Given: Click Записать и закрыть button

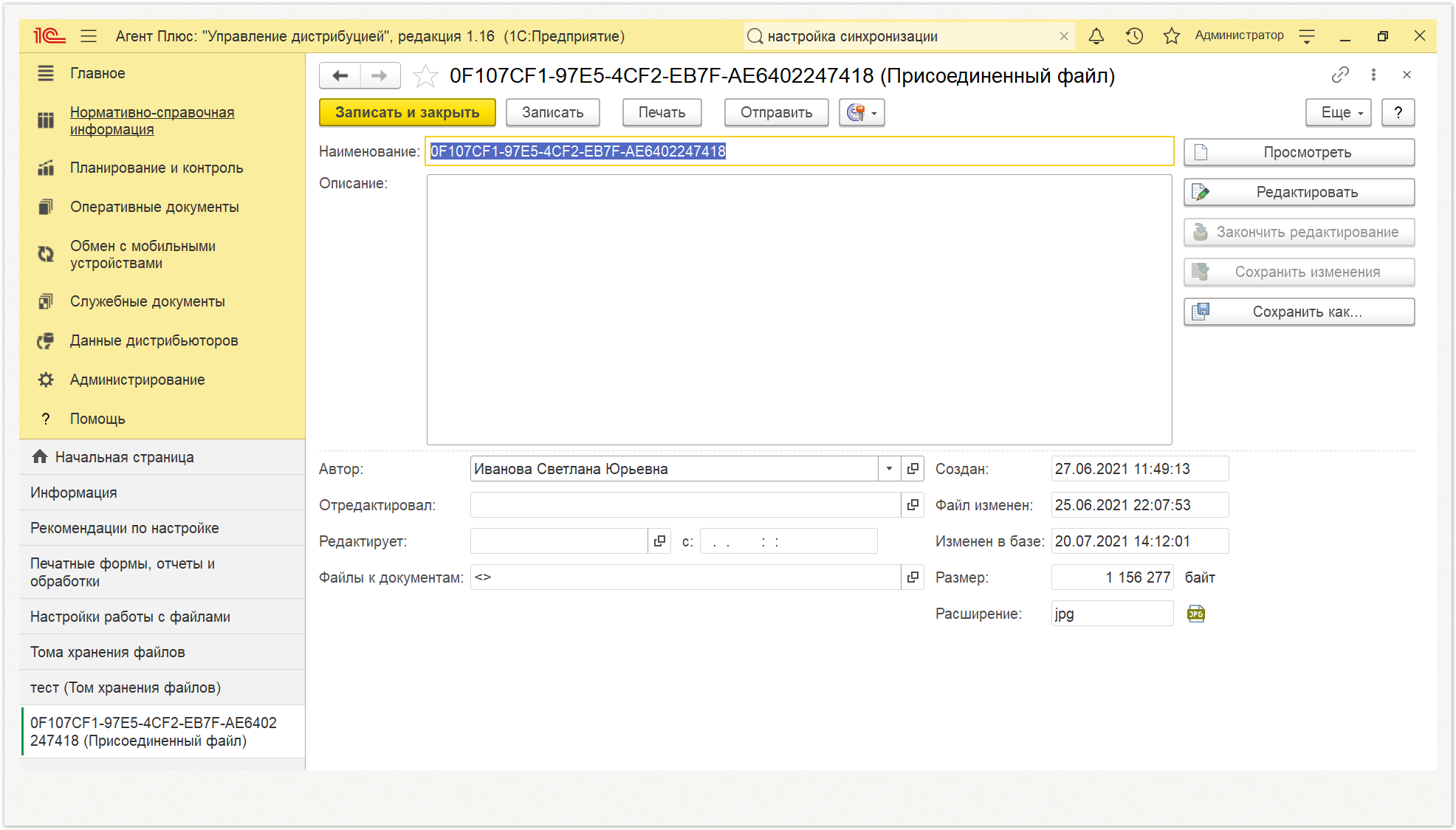Looking at the screenshot, I should pyautogui.click(x=407, y=112).
